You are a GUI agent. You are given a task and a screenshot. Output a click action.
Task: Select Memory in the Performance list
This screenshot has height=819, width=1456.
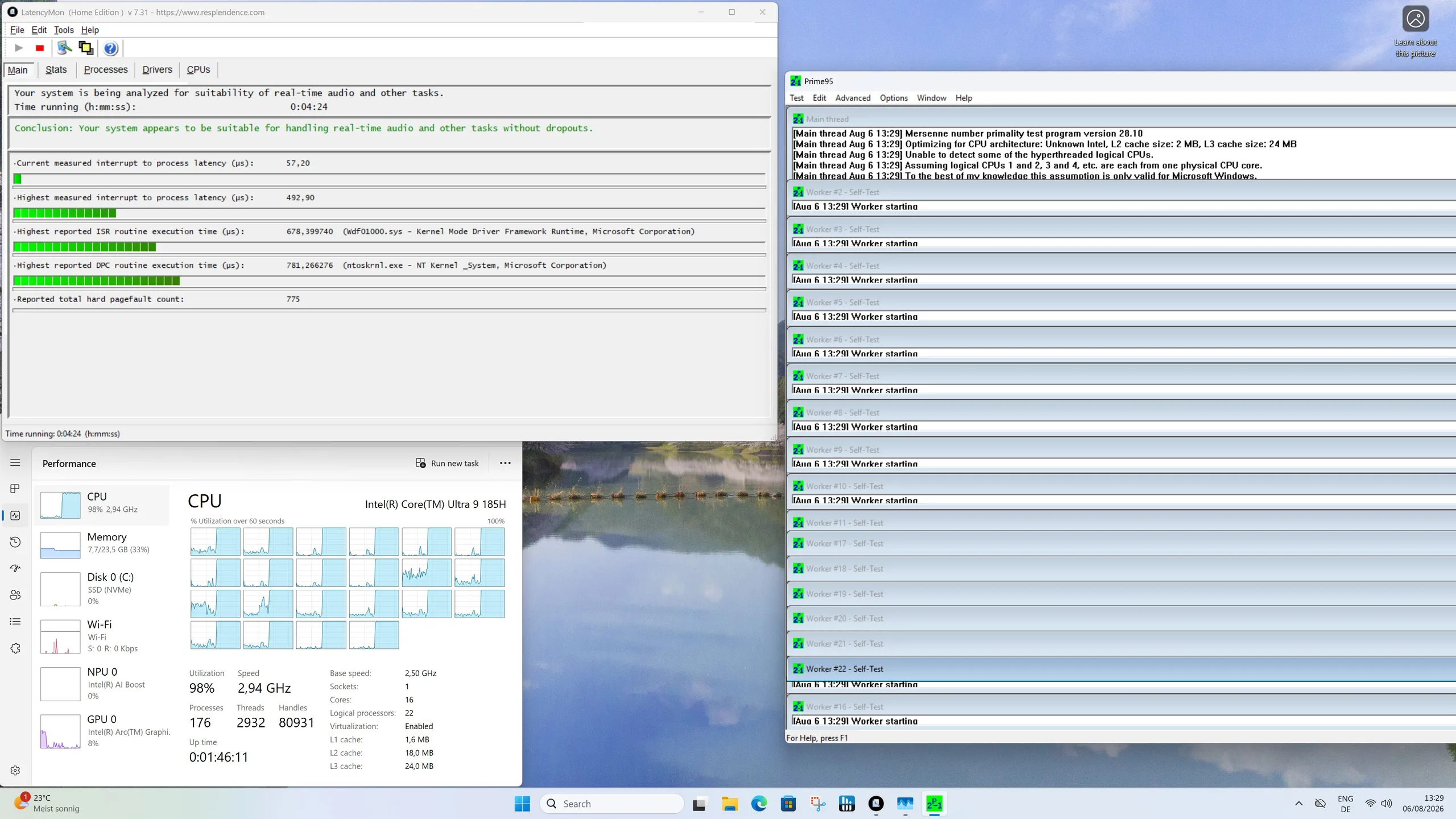point(102,545)
